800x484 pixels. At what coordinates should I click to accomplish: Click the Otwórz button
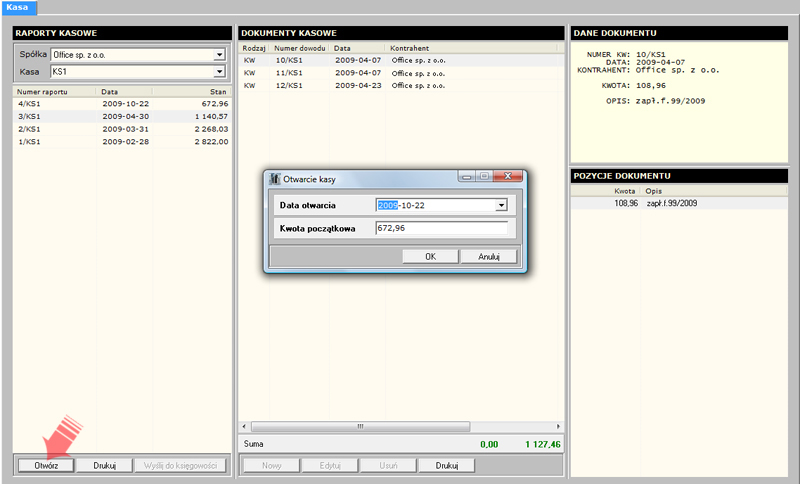pos(46,466)
